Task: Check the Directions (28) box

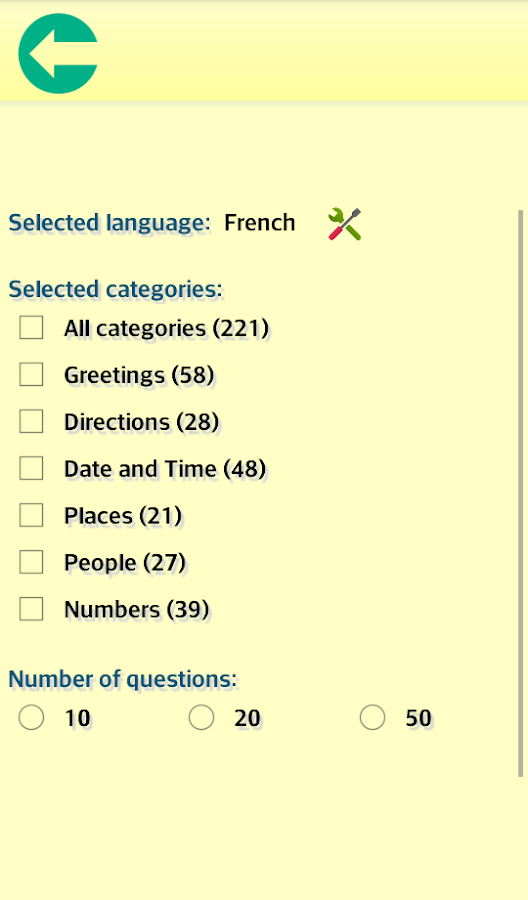Action: [x=31, y=422]
